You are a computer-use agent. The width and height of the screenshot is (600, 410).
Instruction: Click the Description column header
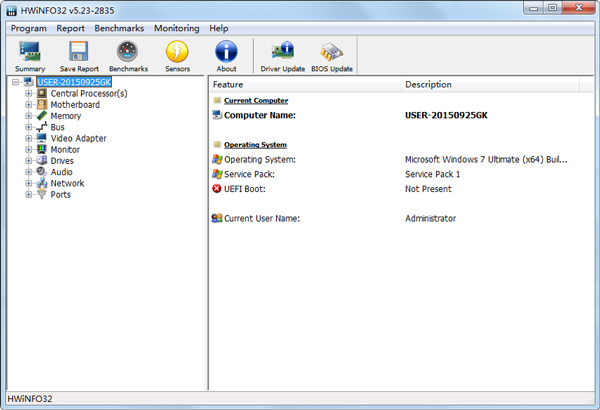click(x=490, y=84)
